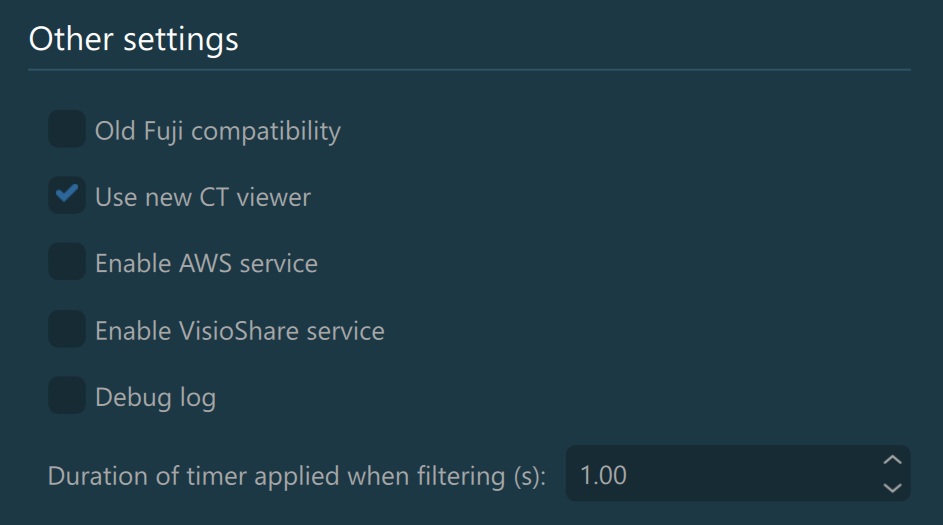This screenshot has width=943, height=525.
Task: Click the "Use new CT viewer" label
Action: [x=202, y=197]
